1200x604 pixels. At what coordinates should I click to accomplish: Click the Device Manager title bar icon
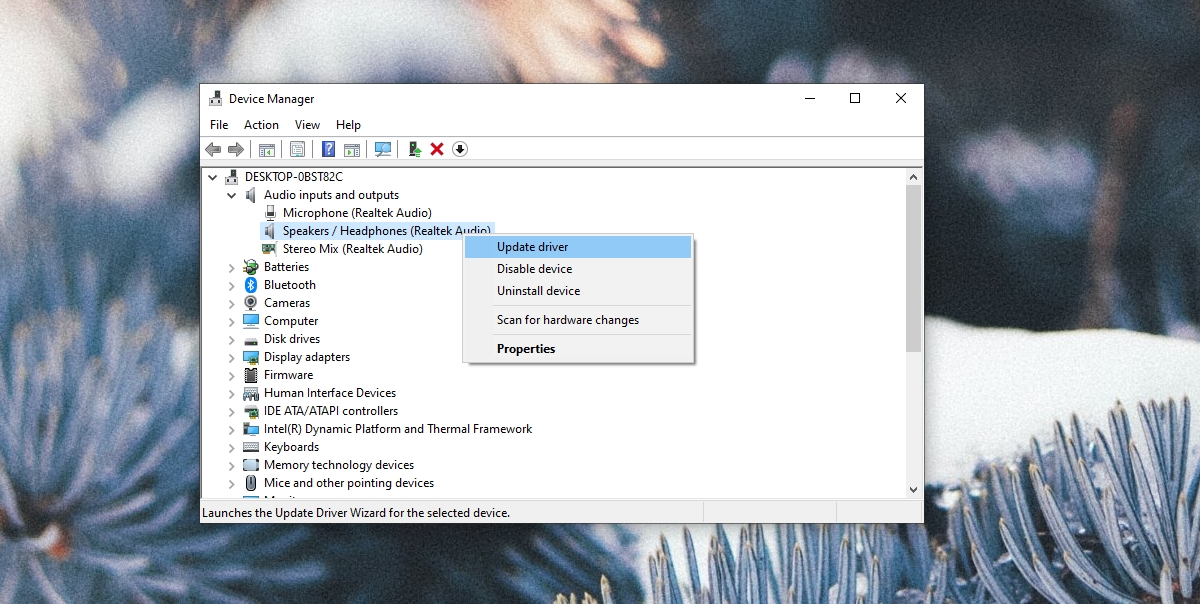(x=215, y=98)
